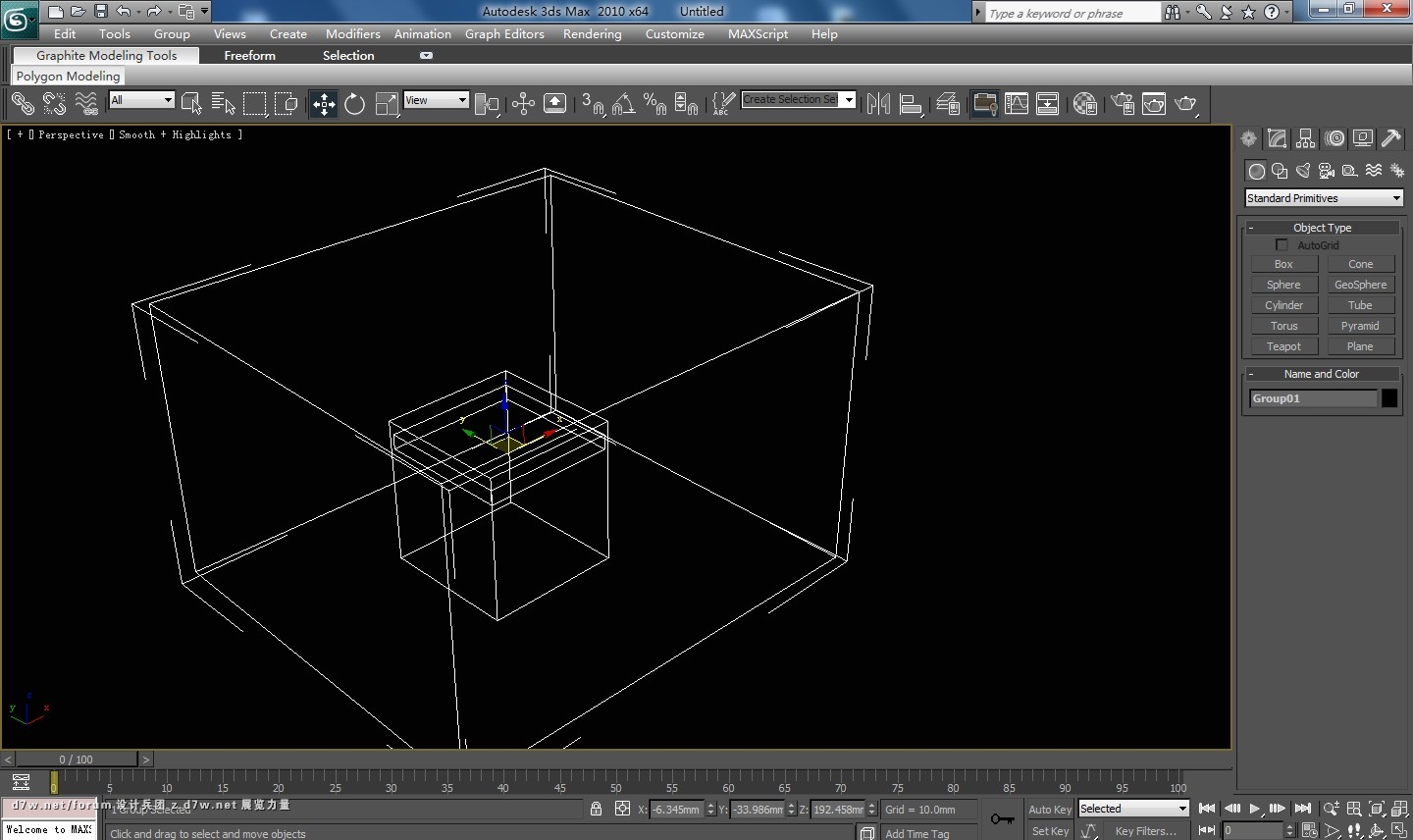Select the Select and Link tool
The image size is (1413, 840).
point(23,103)
